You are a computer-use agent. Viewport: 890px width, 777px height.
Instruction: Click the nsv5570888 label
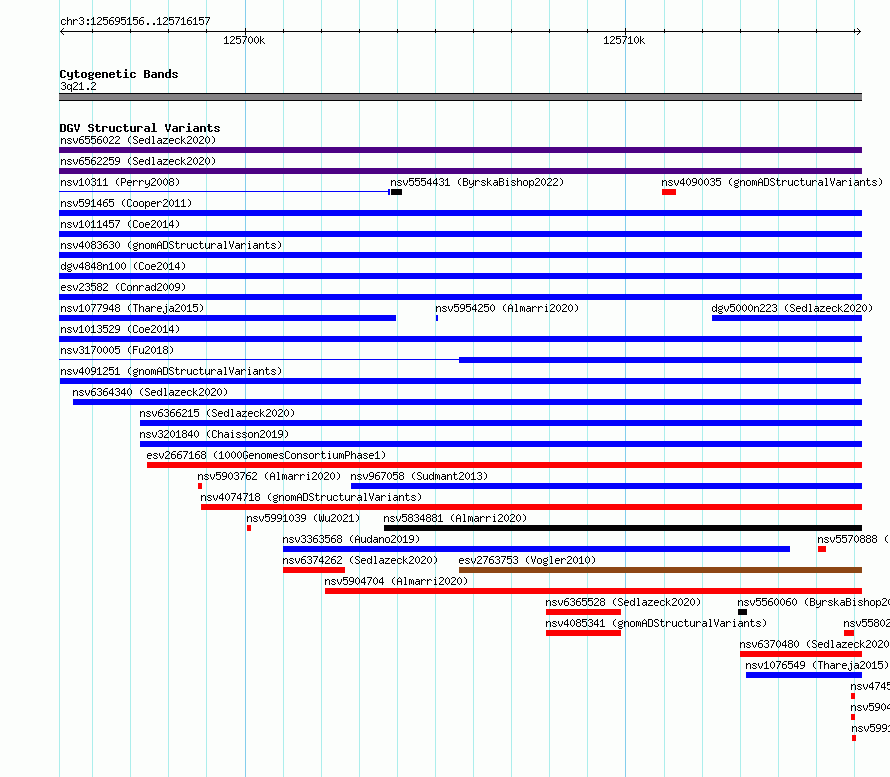(x=853, y=539)
